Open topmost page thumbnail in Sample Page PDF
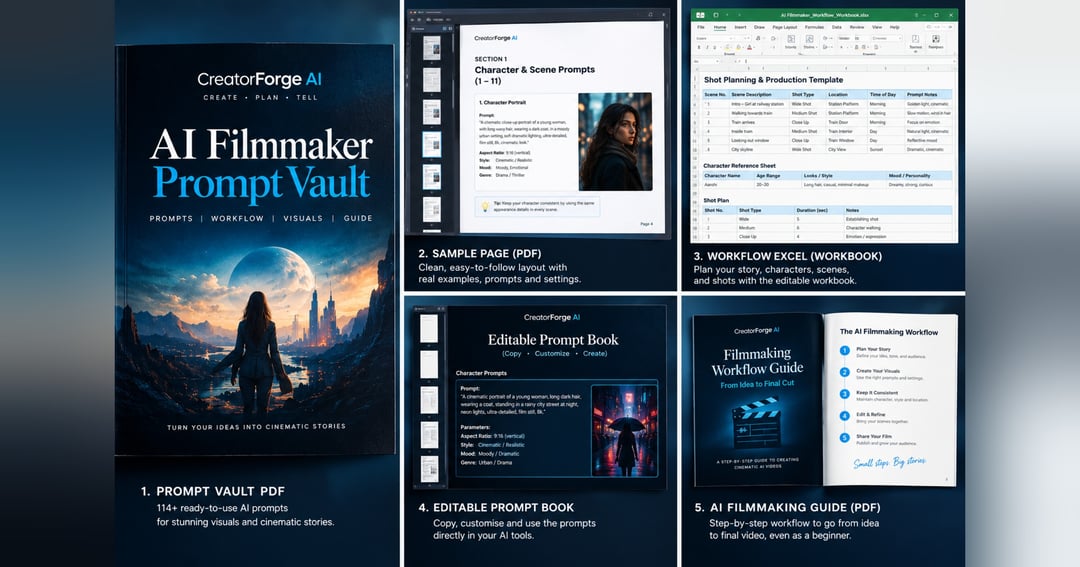 (x=431, y=48)
